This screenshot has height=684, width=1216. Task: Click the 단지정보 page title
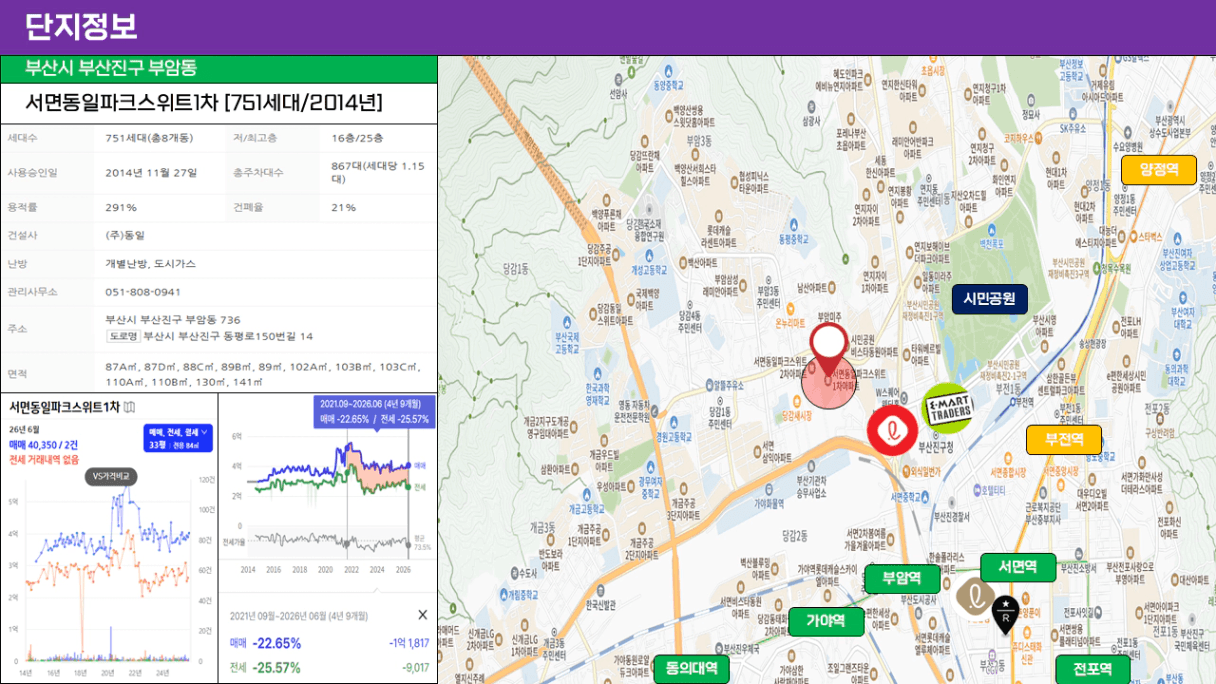[81, 27]
